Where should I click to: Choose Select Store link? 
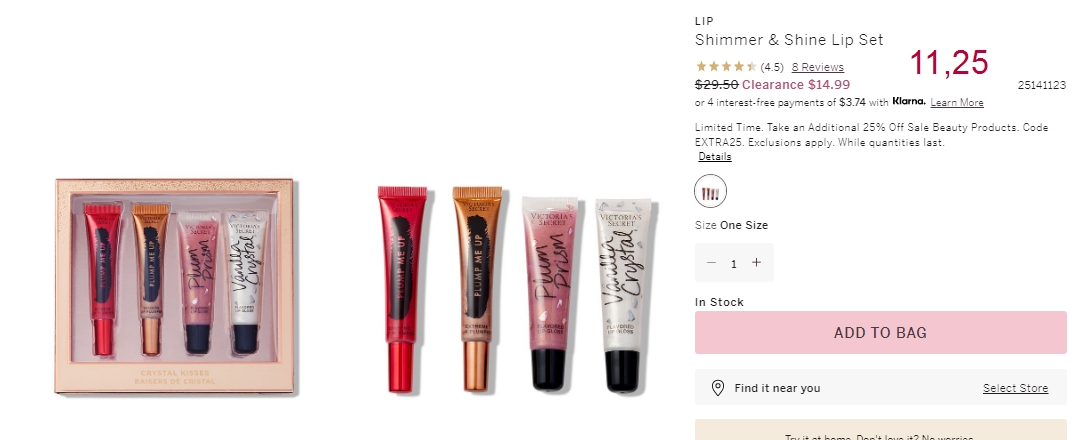pyautogui.click(x=1015, y=388)
